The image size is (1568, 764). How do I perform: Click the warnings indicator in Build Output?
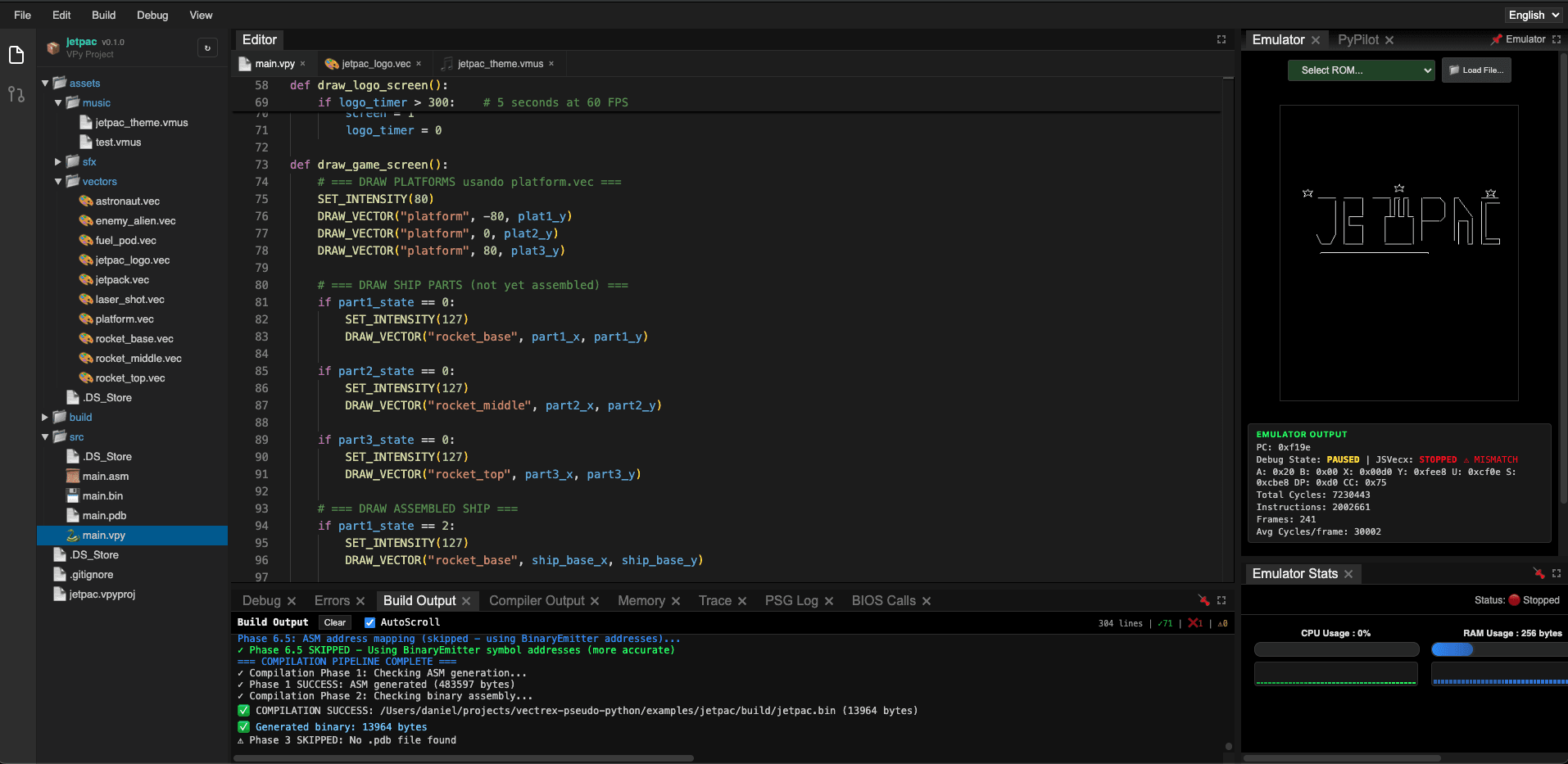click(x=1221, y=623)
